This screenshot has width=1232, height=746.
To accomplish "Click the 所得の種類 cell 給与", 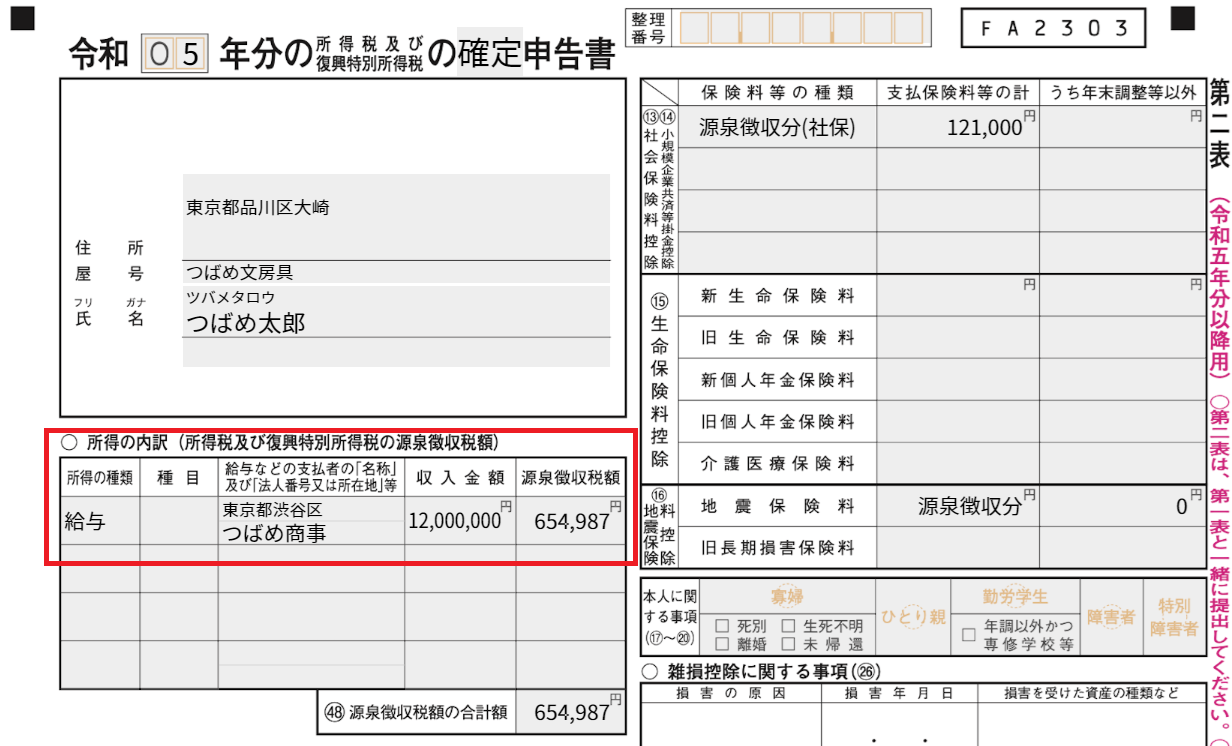I will [x=100, y=520].
